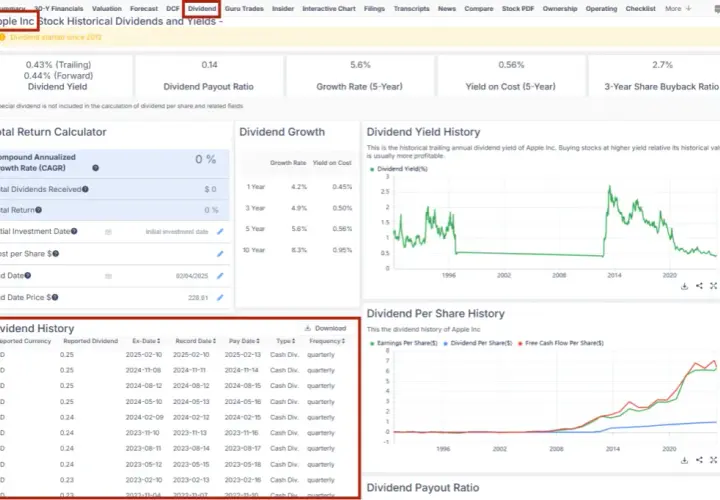
Task: Toggle Dividend Per Share($) legend series
Action: [x=478, y=343]
